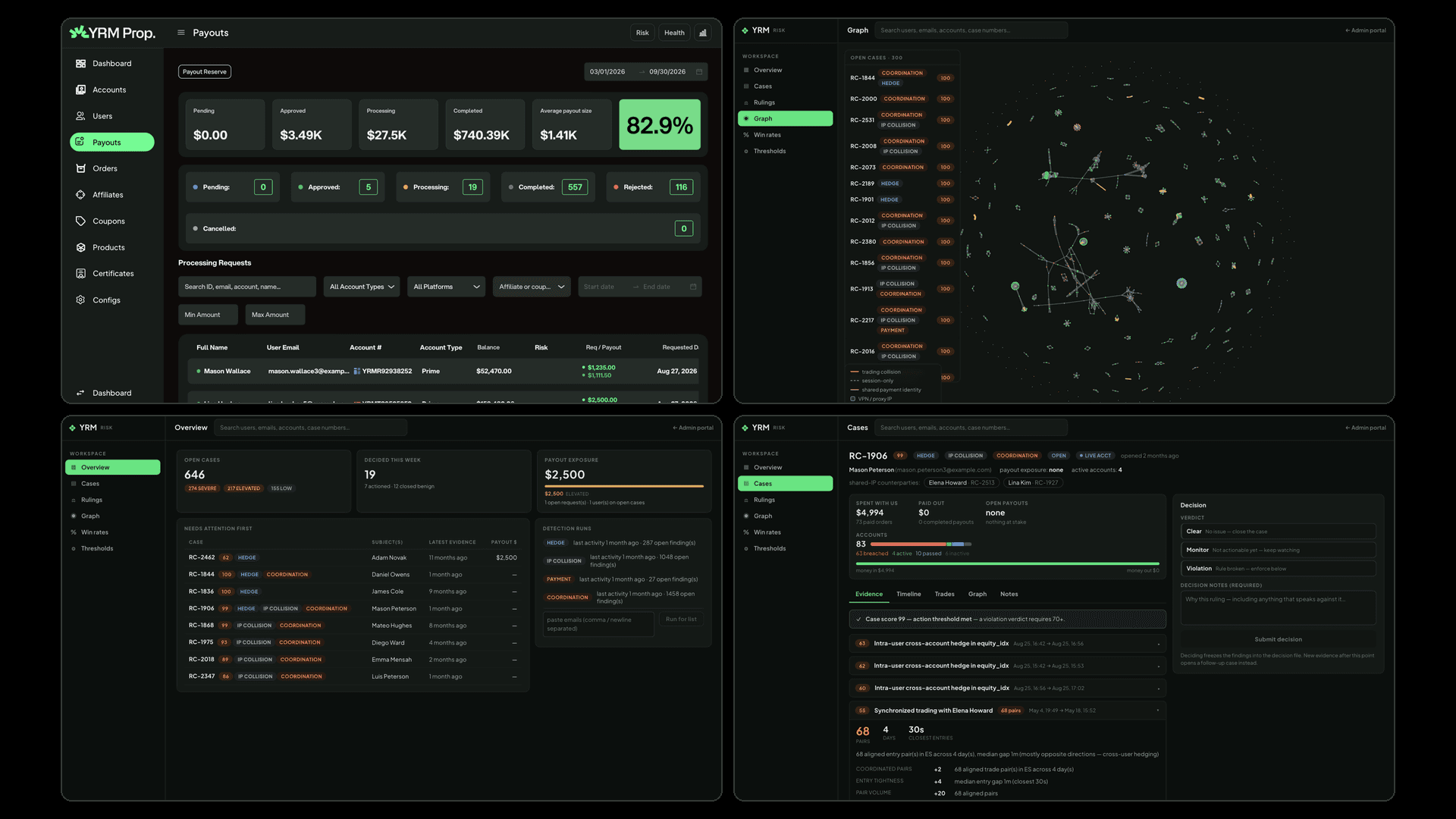This screenshot has width=1456, height=819.
Task: Select the Clear verdict option
Action: coord(1278,532)
